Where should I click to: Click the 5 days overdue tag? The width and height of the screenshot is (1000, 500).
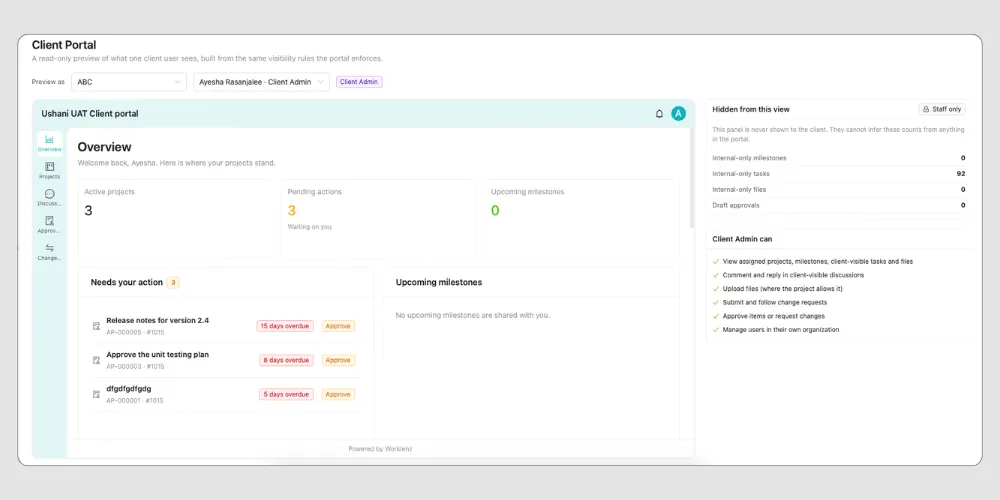coord(286,394)
